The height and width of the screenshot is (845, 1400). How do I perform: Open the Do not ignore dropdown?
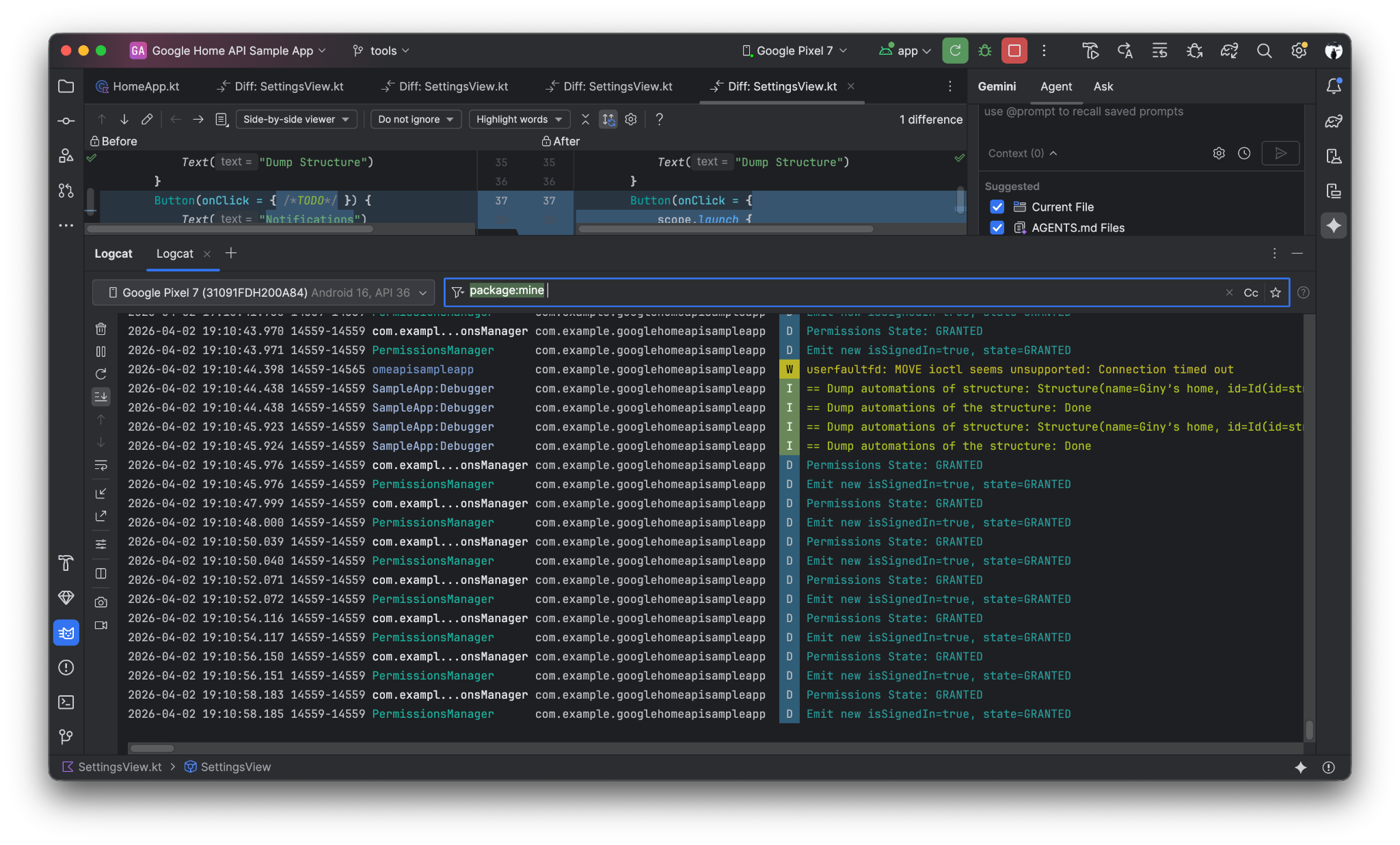[x=416, y=119]
